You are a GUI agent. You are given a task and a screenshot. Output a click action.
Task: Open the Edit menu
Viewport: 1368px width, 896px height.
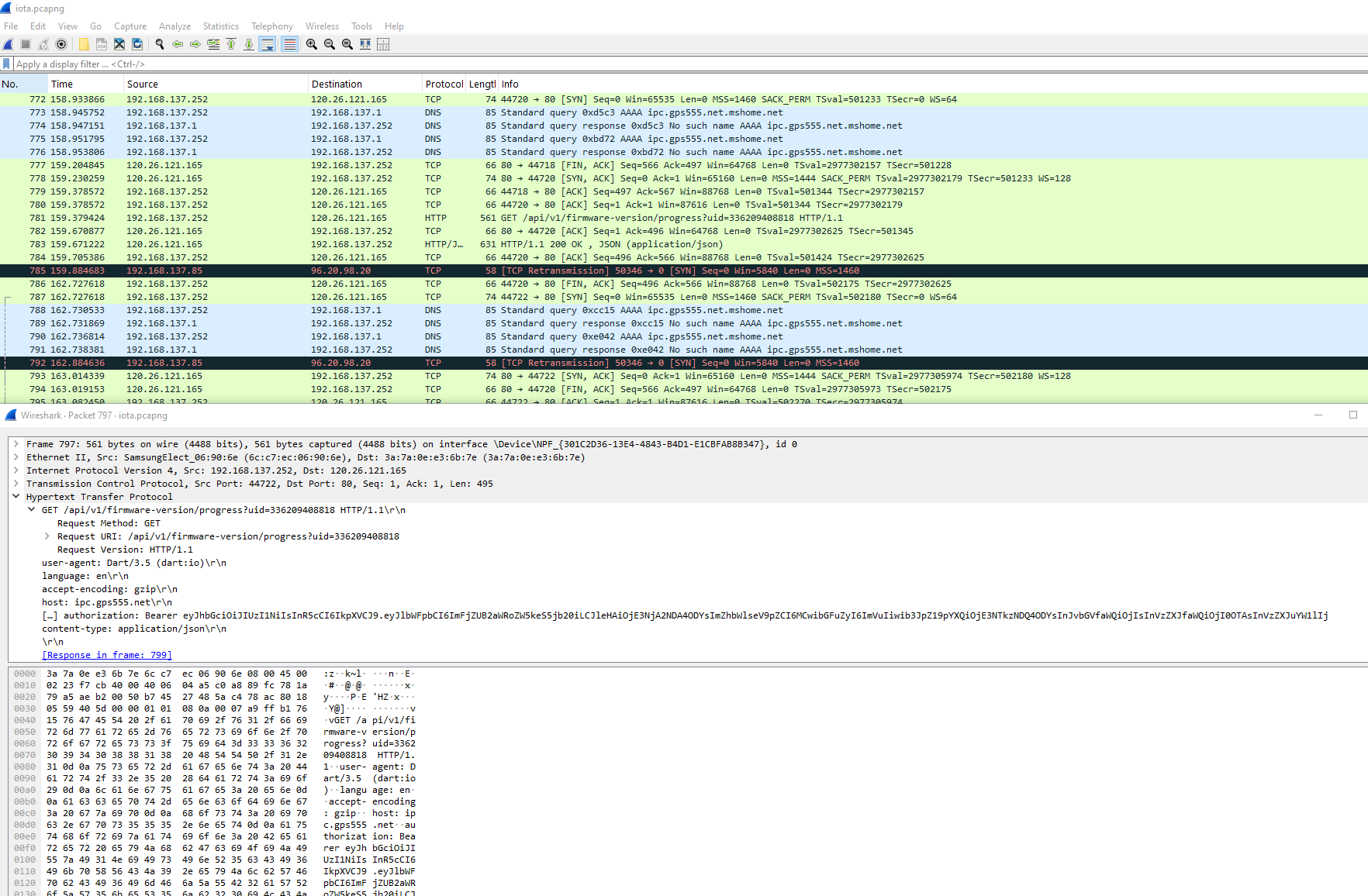[38, 26]
